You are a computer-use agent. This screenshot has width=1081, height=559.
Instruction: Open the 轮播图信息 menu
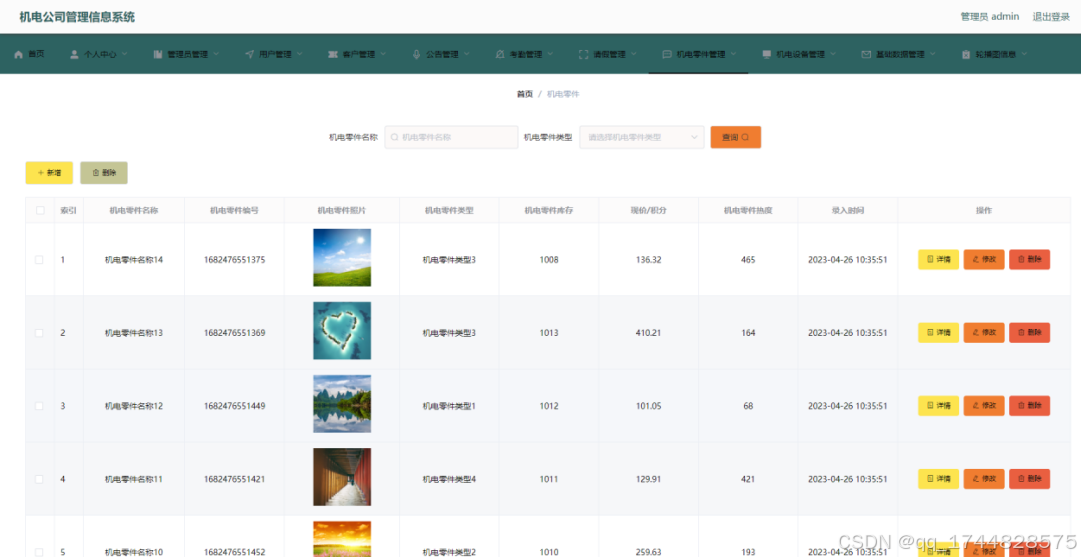995,54
